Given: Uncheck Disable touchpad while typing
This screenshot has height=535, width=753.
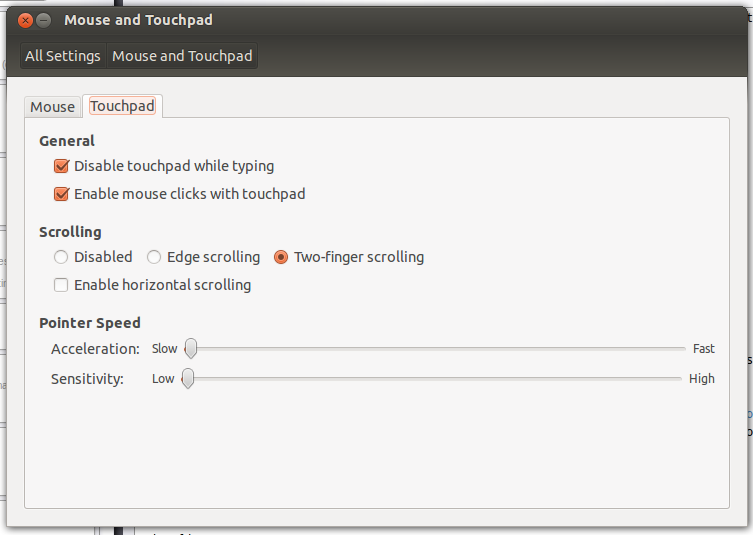Looking at the screenshot, I should click(x=61, y=166).
